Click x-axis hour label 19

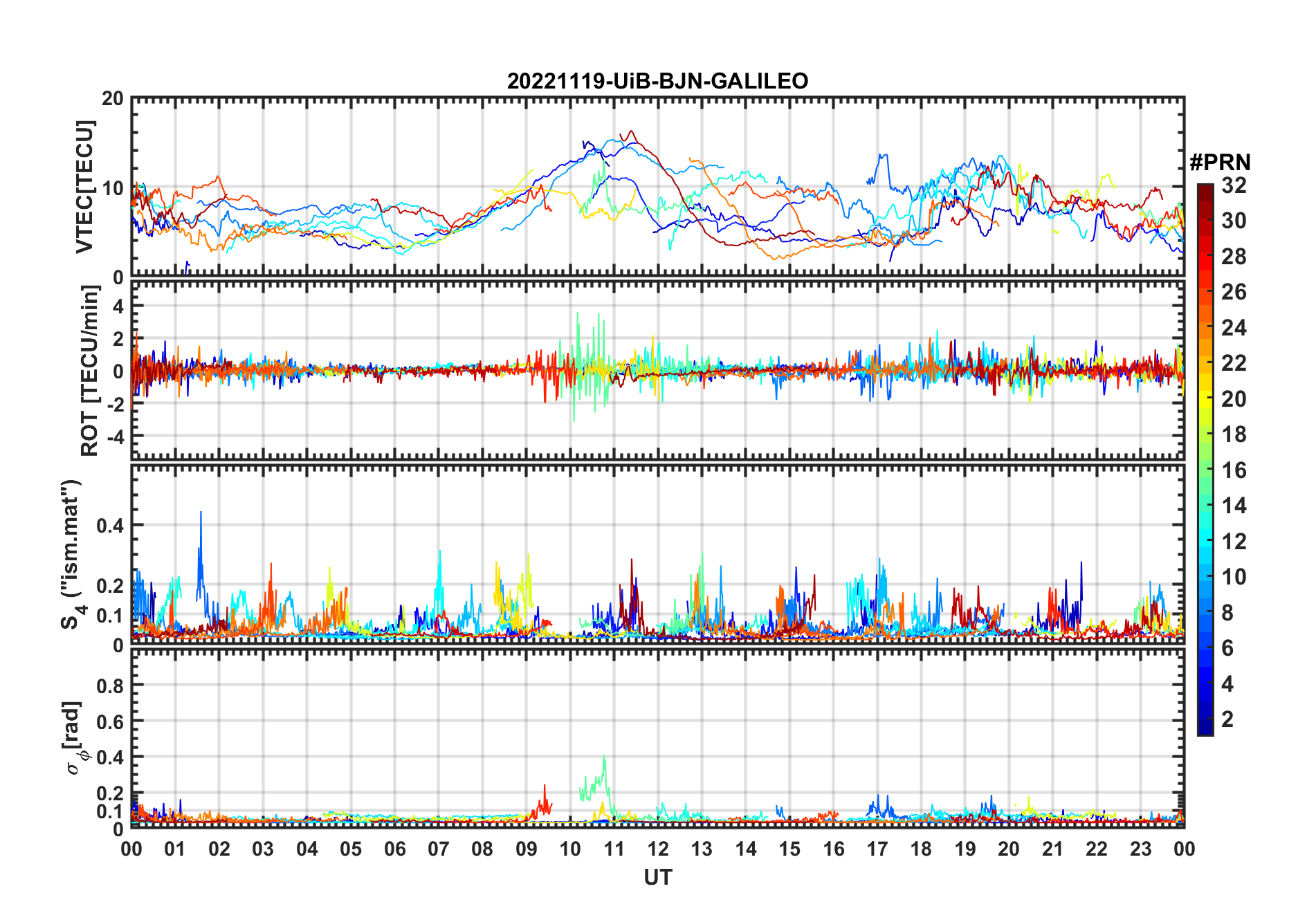click(965, 849)
